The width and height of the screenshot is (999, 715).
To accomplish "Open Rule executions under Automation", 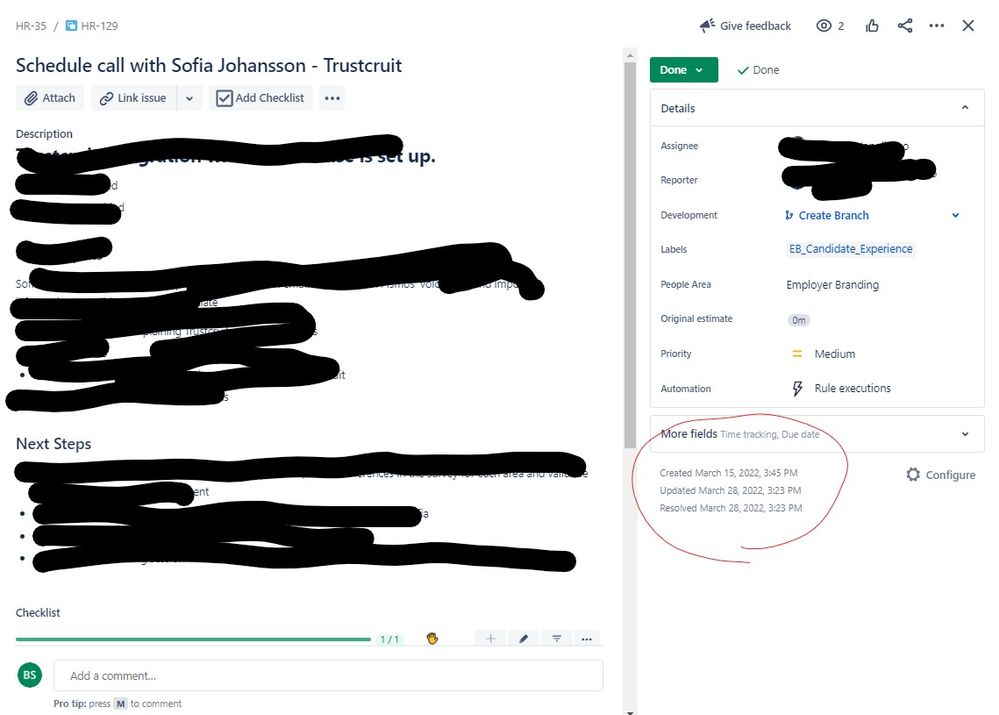I will [x=852, y=388].
